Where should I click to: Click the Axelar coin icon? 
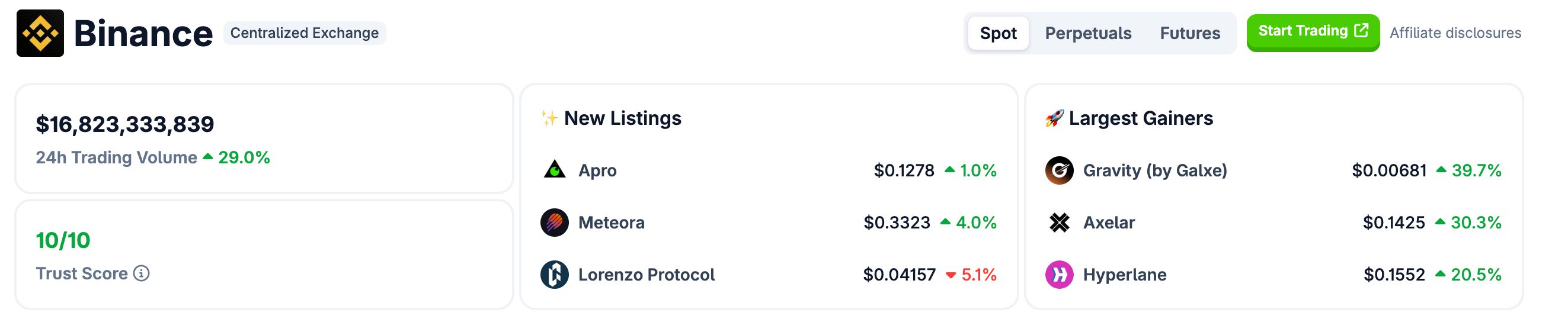1059,223
